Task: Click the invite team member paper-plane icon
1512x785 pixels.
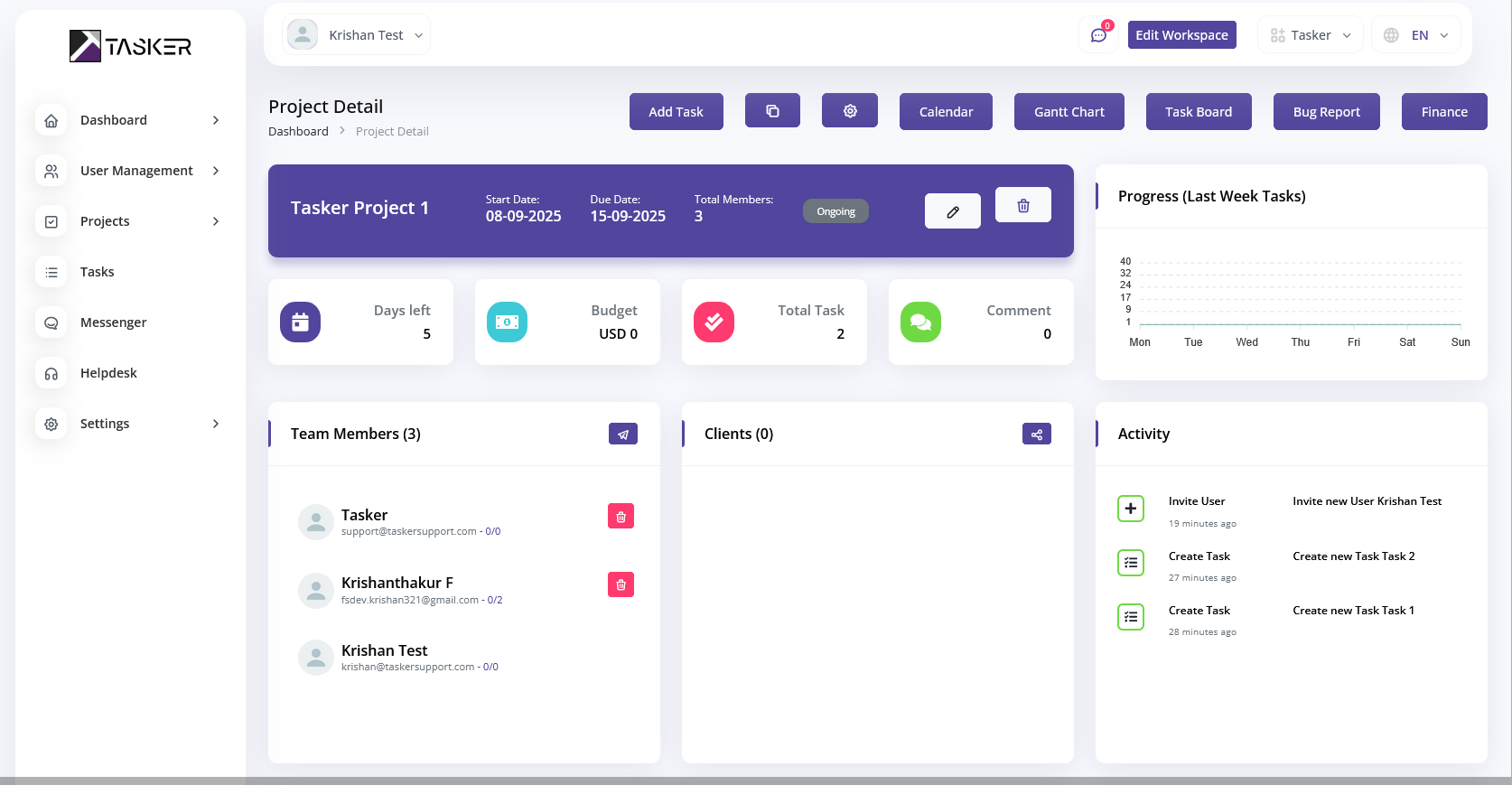Action: tap(622, 435)
